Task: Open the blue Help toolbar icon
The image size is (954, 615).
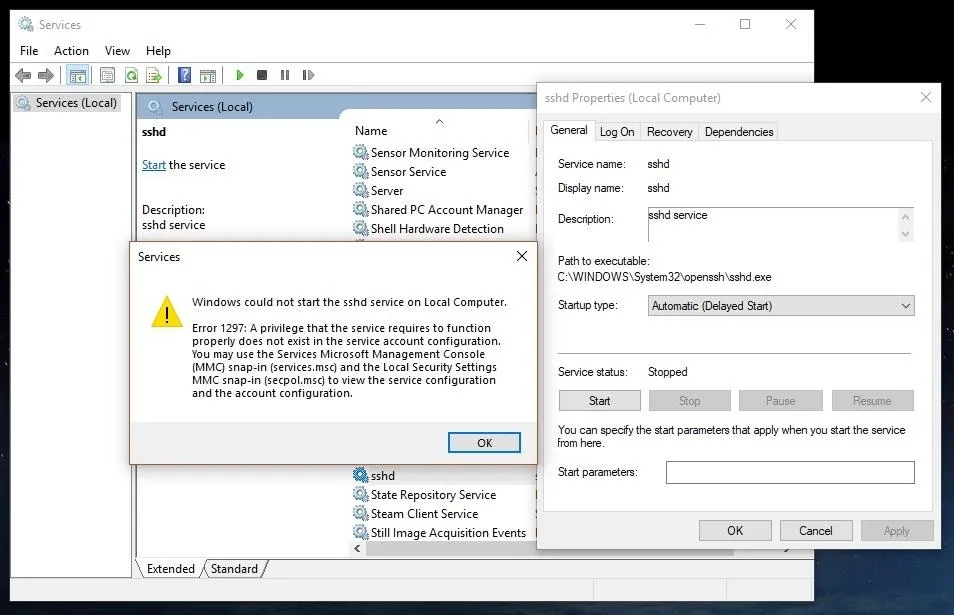Action: click(x=184, y=75)
